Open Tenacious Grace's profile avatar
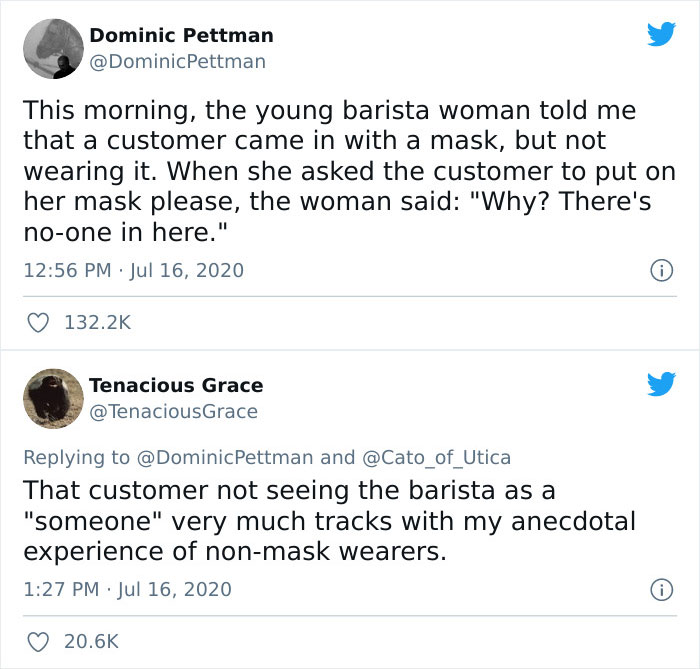The image size is (700, 669). click(52, 398)
